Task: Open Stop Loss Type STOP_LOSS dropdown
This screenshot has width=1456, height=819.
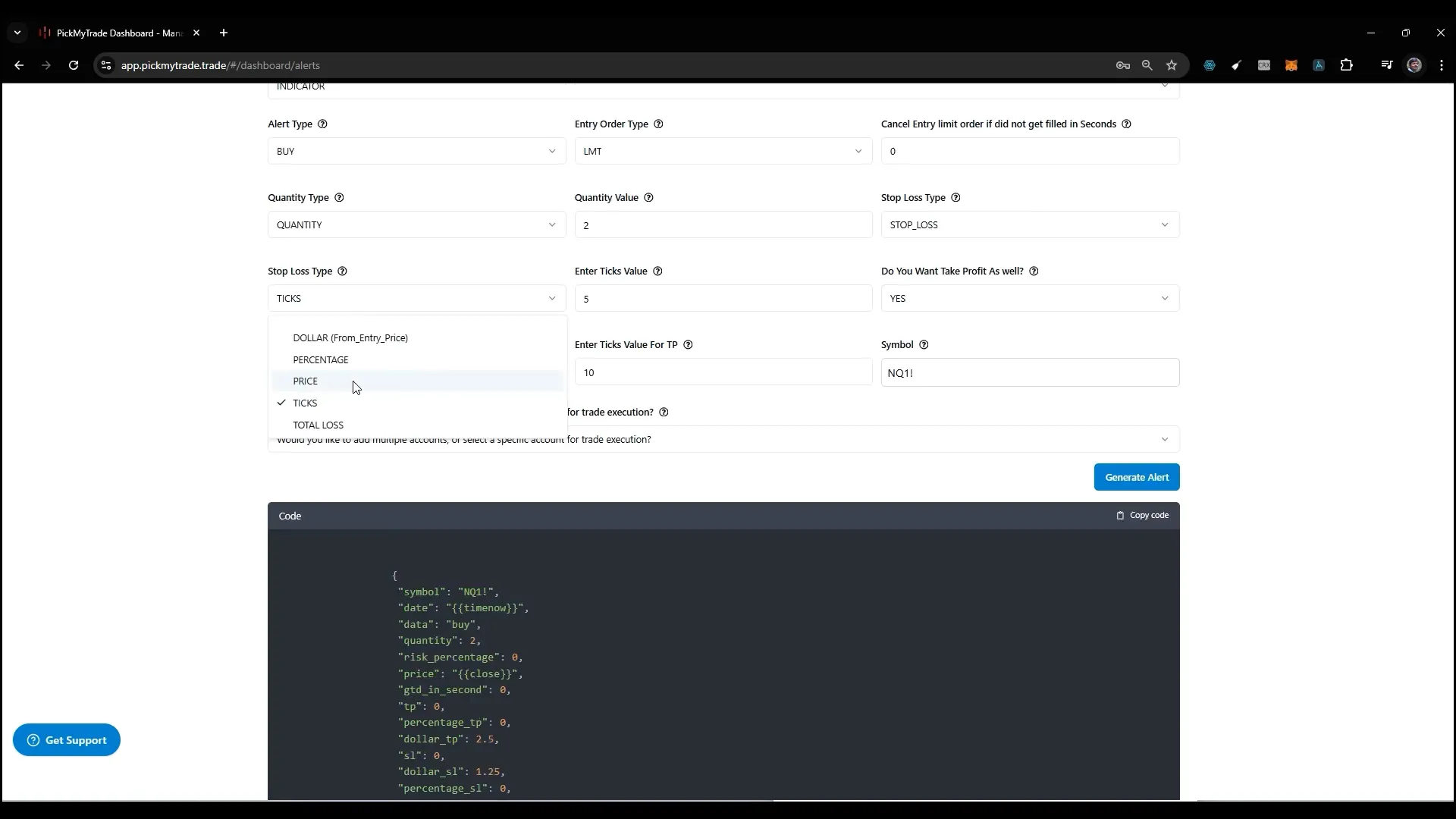Action: point(1030,224)
